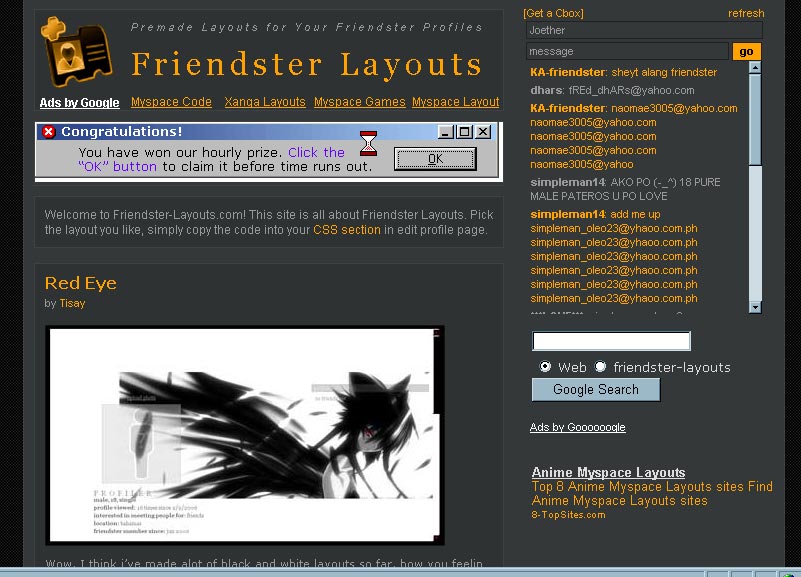Open the Red Eye layout title
This screenshot has width=801, height=577.
pyautogui.click(x=81, y=283)
